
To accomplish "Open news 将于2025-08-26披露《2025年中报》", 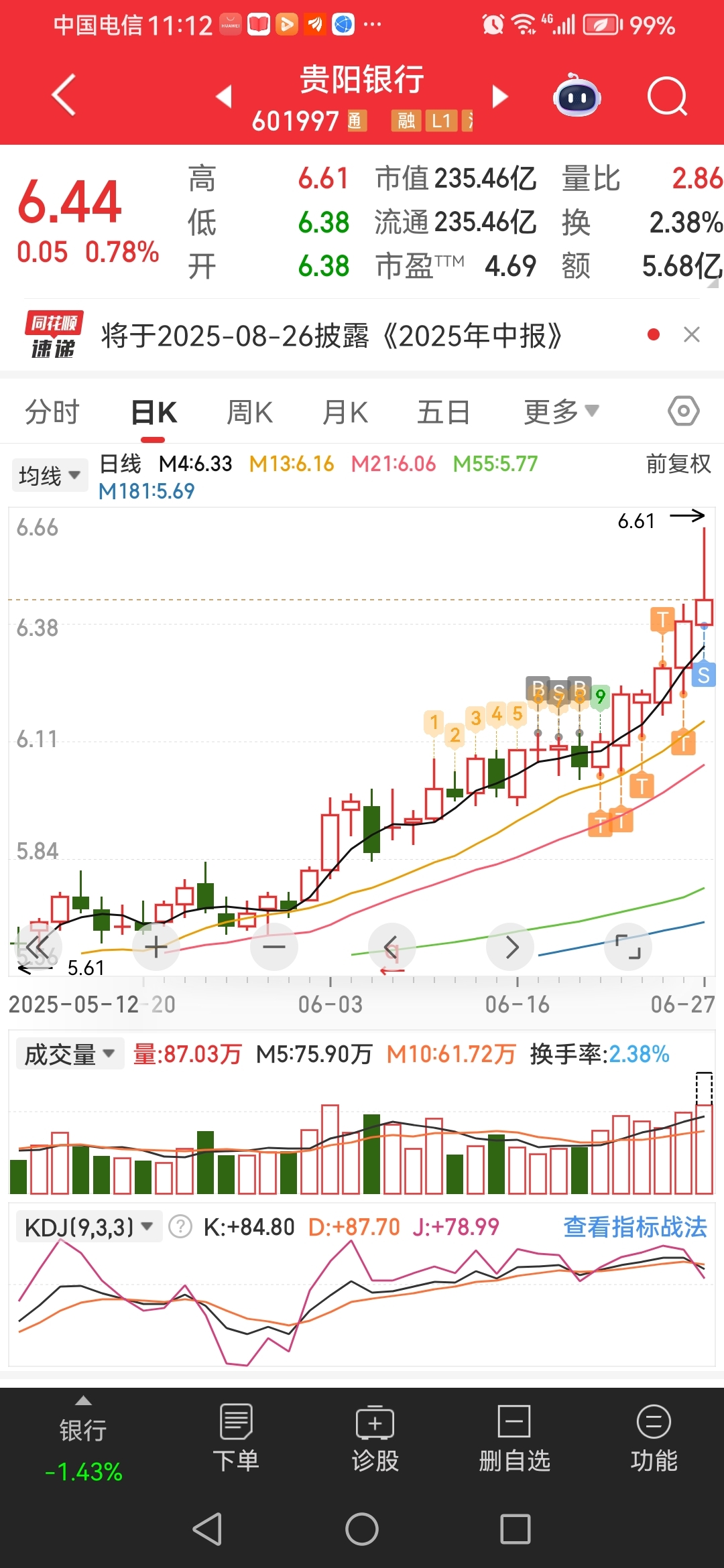I will (332, 335).
